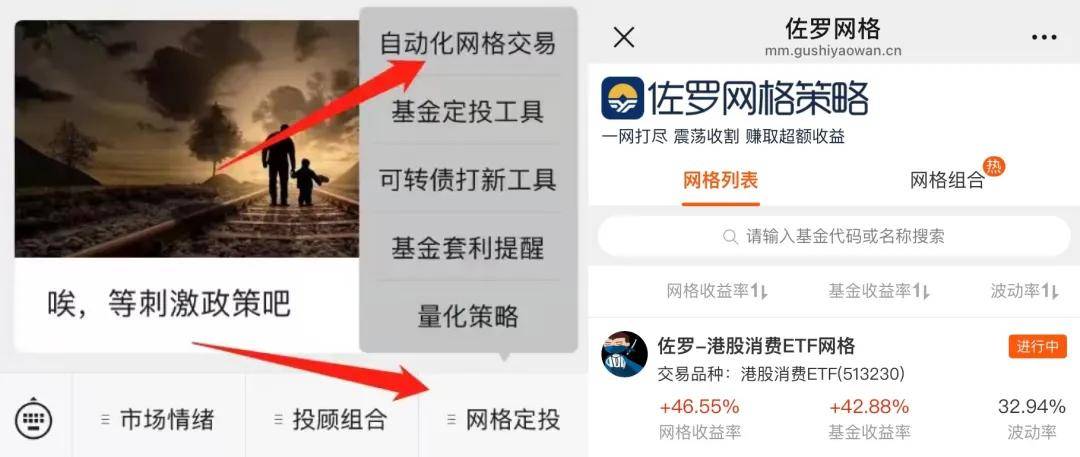
Task: Tap the 佐罗网格策略 logo icon
Action: 623,98
